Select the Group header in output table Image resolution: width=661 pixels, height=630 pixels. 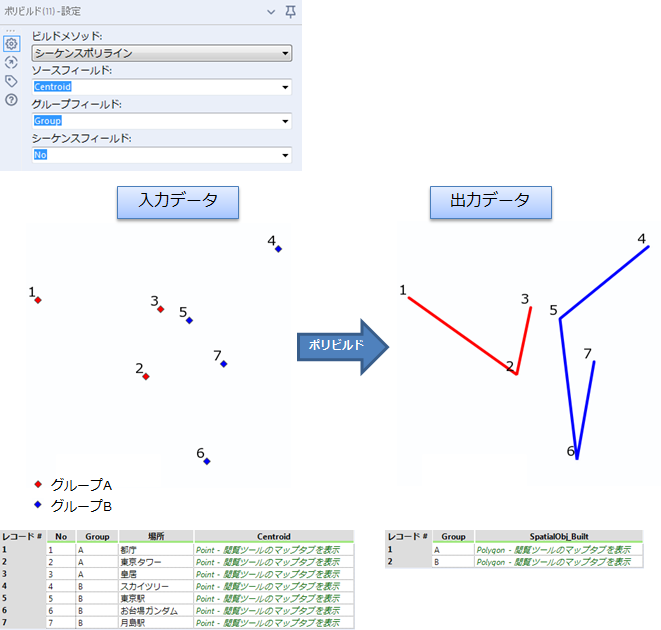pos(453,536)
